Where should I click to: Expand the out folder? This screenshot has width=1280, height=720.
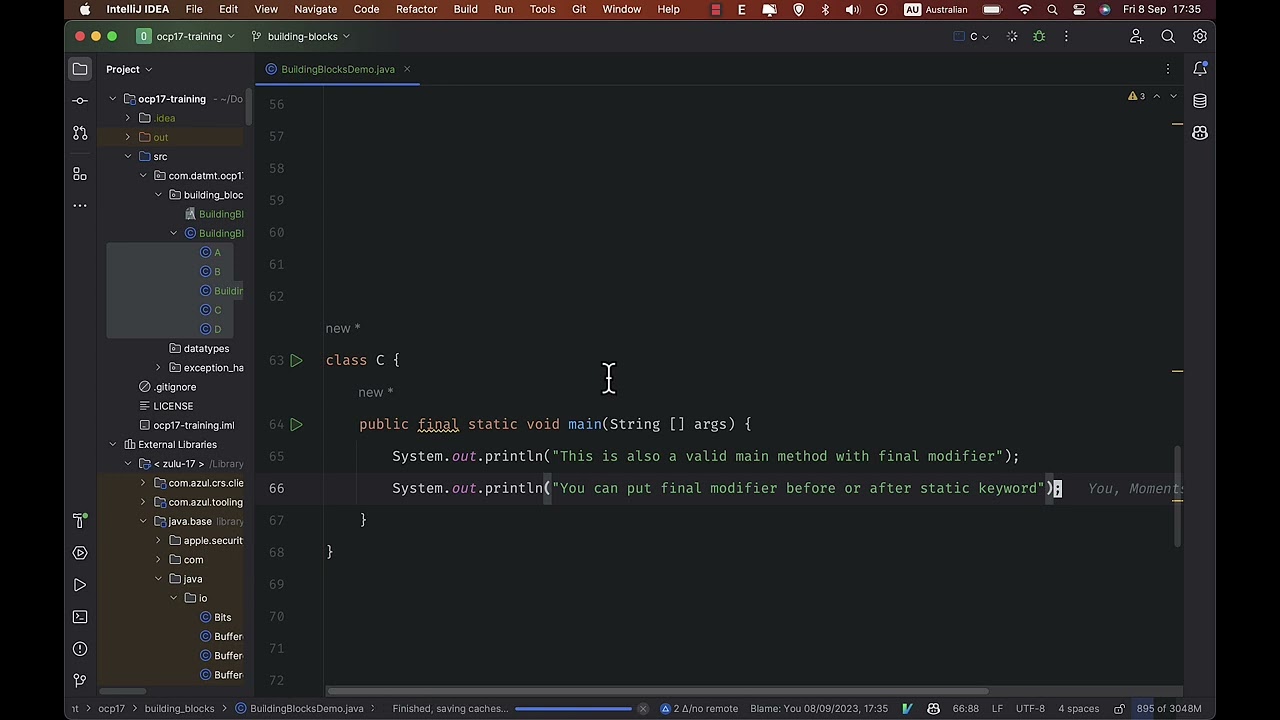pyautogui.click(x=128, y=137)
